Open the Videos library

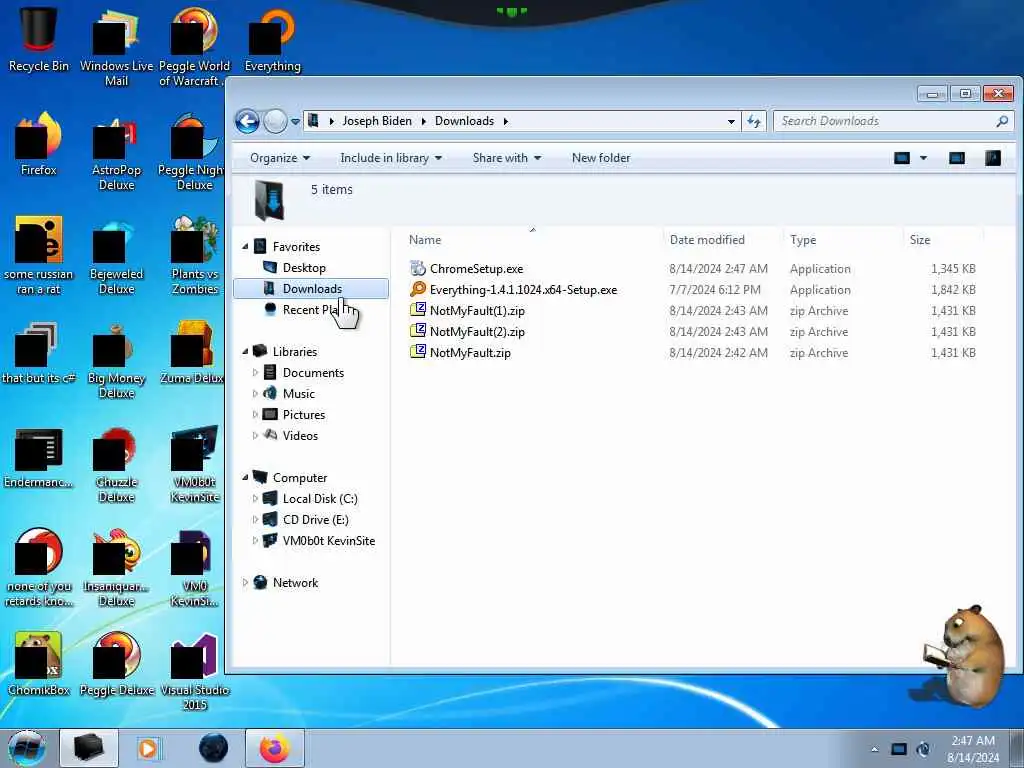pos(300,436)
